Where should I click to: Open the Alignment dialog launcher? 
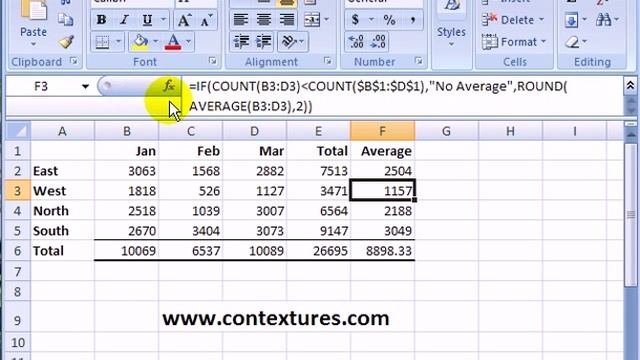(x=327, y=61)
